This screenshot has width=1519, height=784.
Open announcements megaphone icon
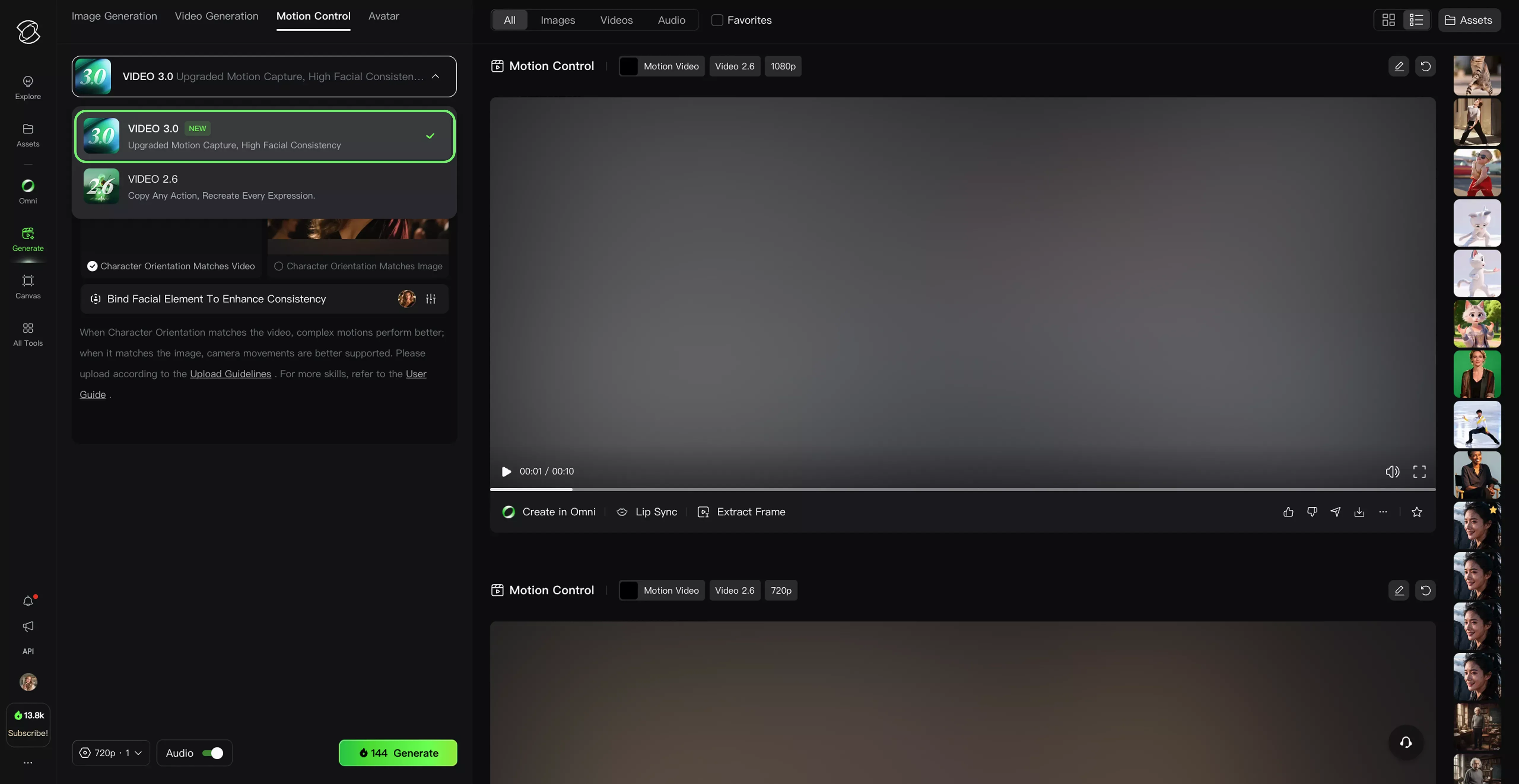click(28, 626)
